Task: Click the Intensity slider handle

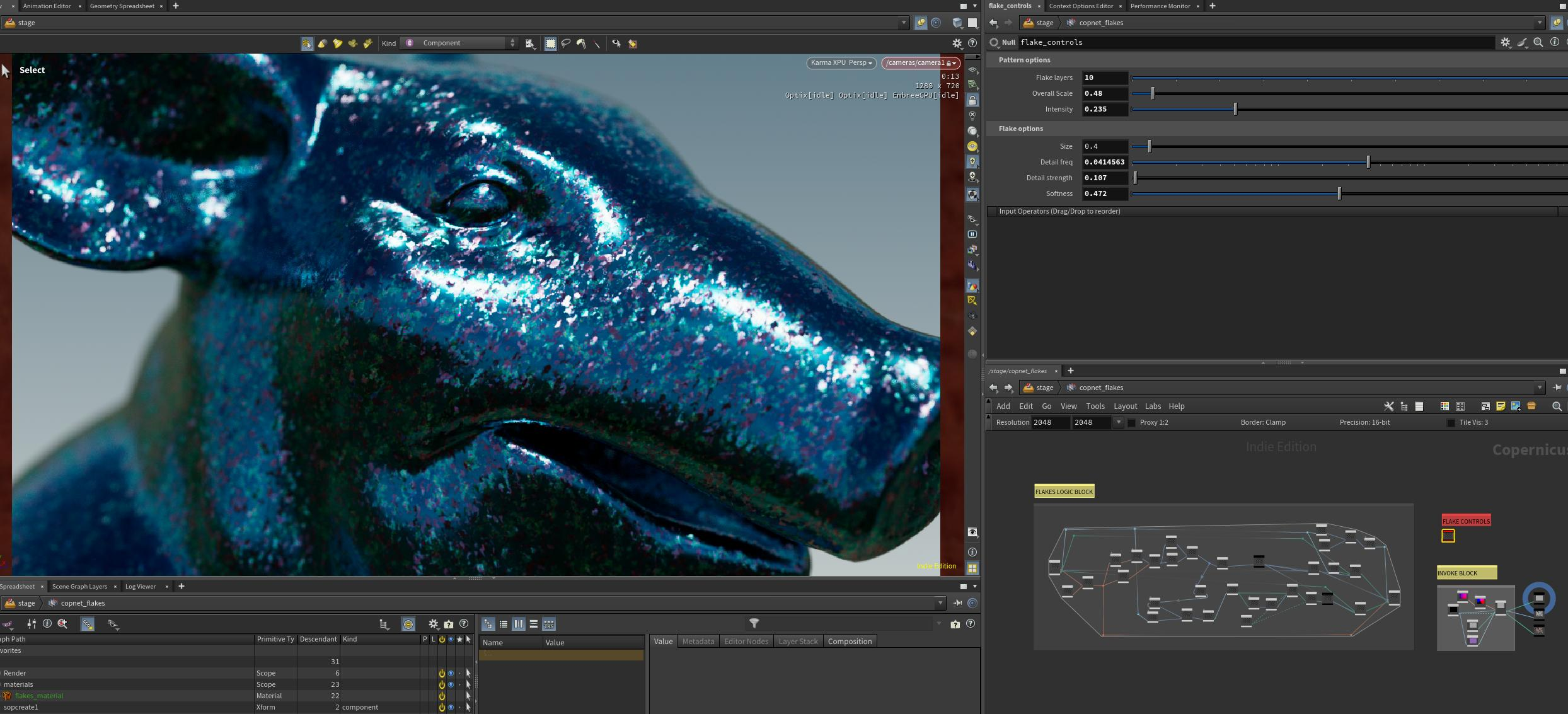Action: coord(1235,109)
